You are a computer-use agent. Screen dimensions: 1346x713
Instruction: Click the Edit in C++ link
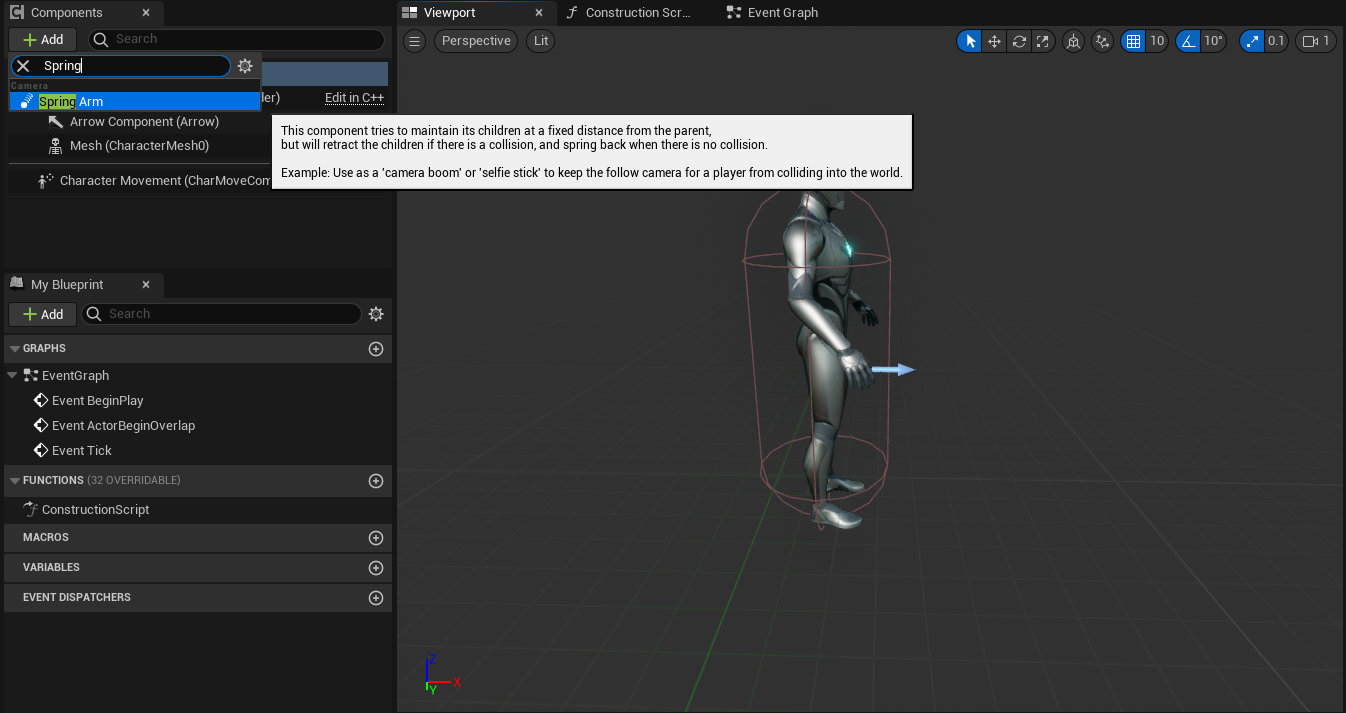[x=354, y=98]
